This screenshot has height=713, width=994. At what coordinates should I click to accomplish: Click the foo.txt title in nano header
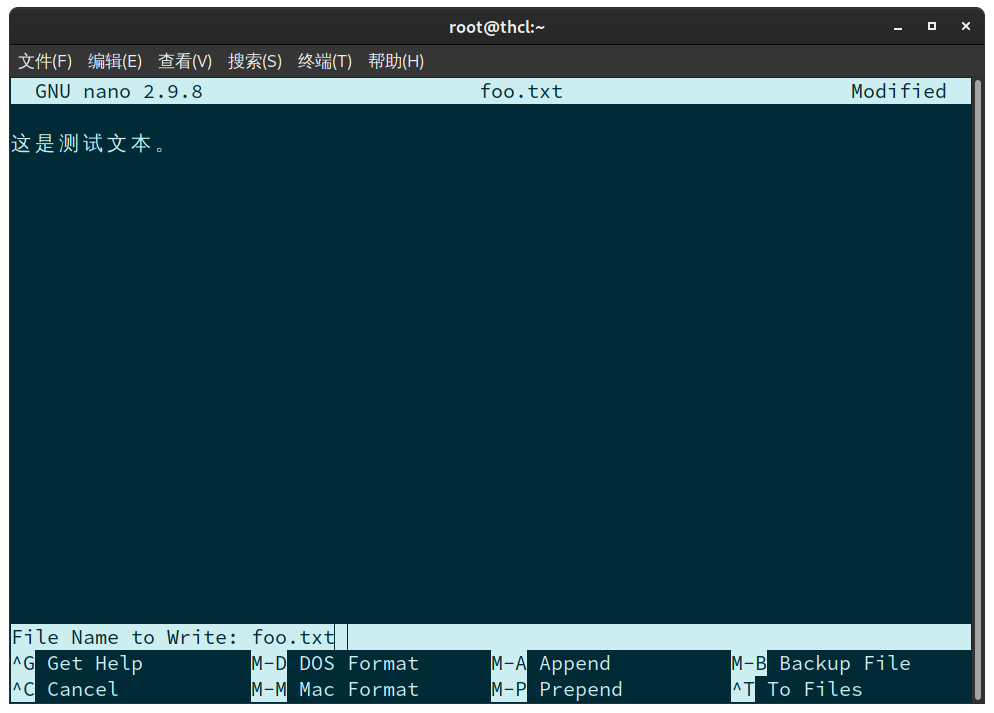pos(521,92)
